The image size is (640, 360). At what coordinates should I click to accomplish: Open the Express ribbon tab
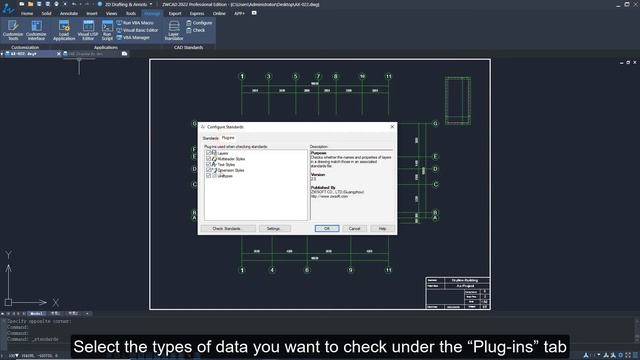click(197, 13)
